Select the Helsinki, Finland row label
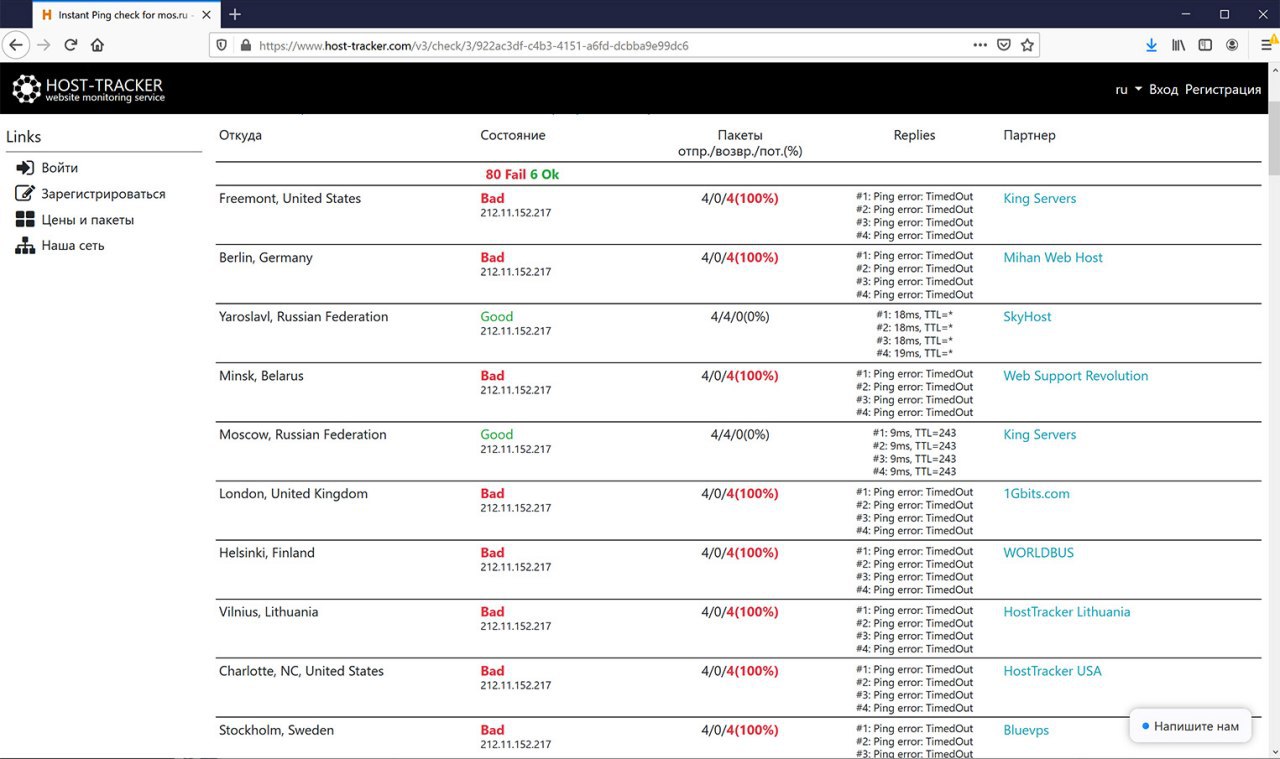Viewport: 1280px width, 759px height. [x=267, y=552]
